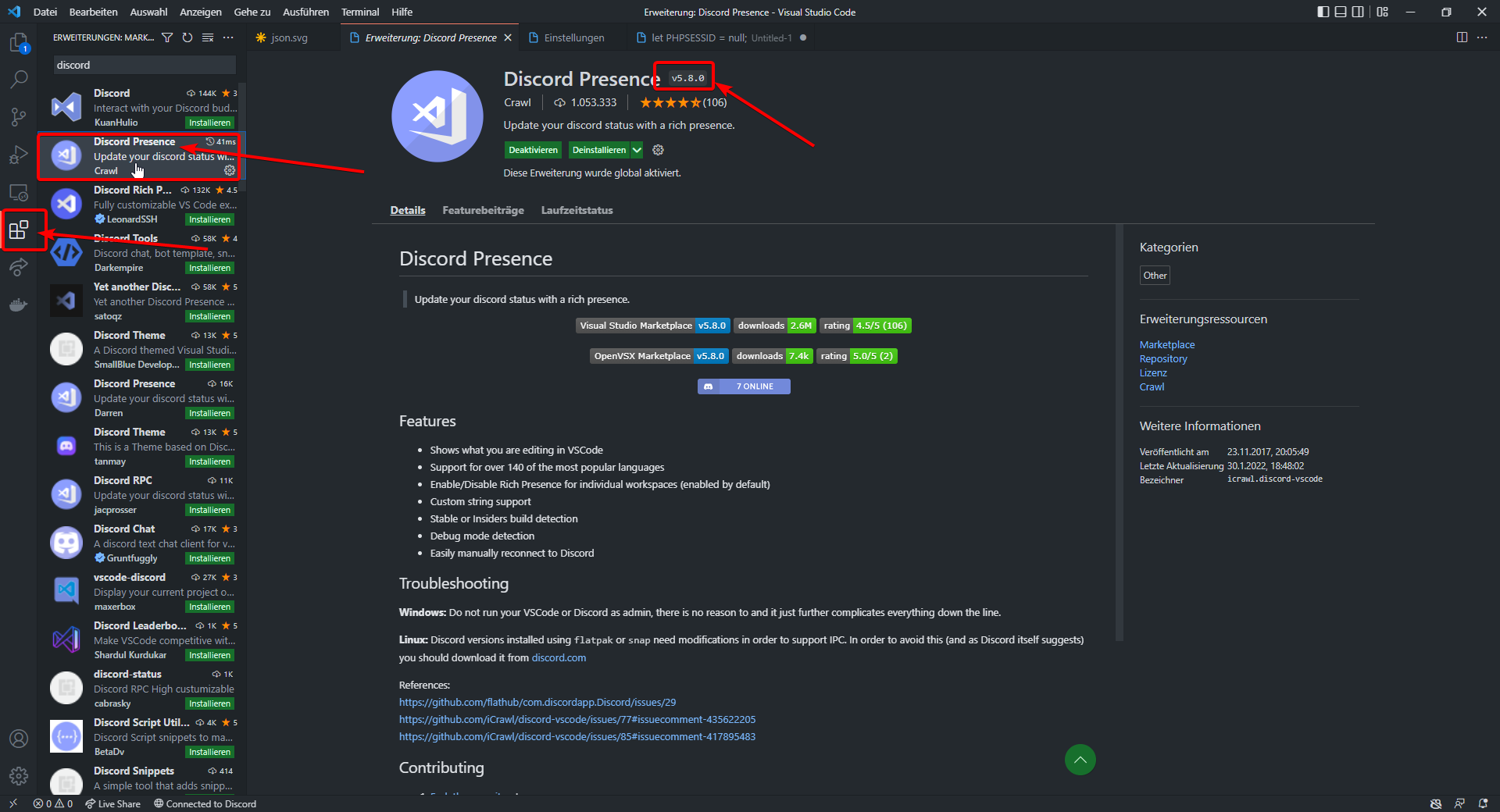Open the Search view icon

point(19,79)
